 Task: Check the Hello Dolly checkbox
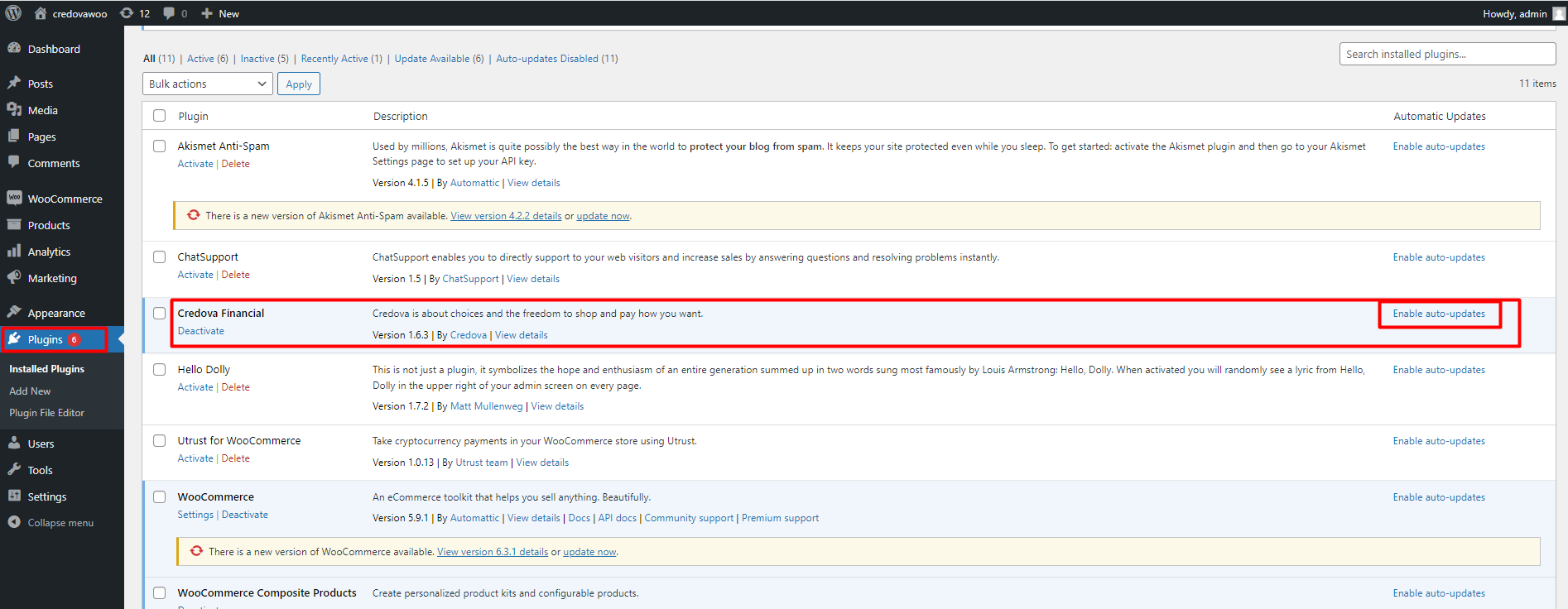[160, 369]
